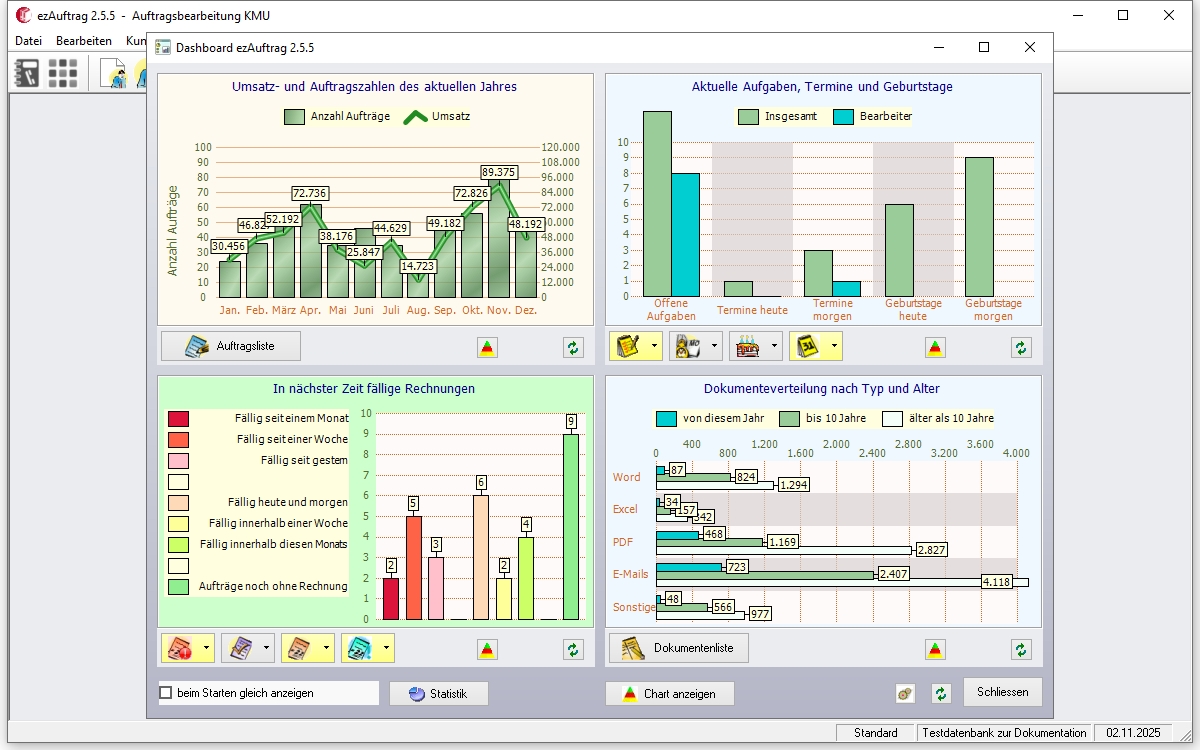Refresh the Aufgaben, Termine und Geburtstage panel
This screenshot has width=1200, height=750.
1020,347
